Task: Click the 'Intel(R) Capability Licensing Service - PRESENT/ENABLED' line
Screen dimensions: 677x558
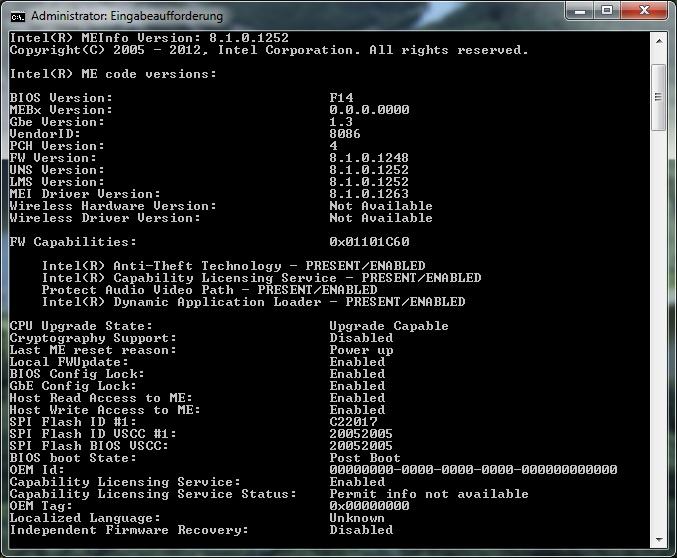Action: pos(262,278)
